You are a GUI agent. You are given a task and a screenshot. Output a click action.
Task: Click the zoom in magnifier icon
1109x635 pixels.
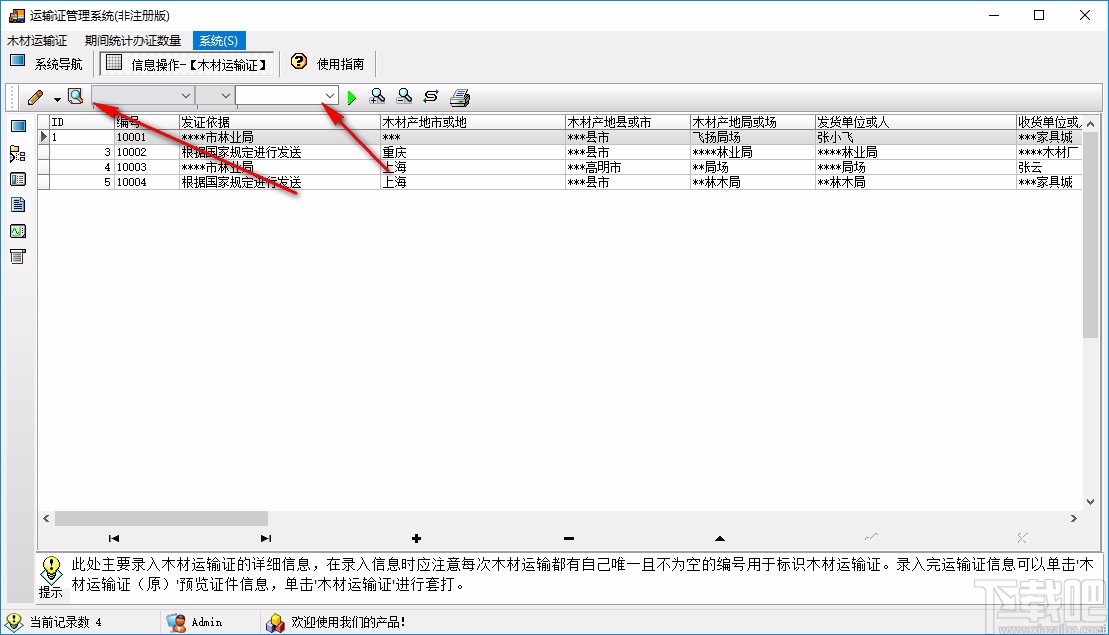(379, 96)
